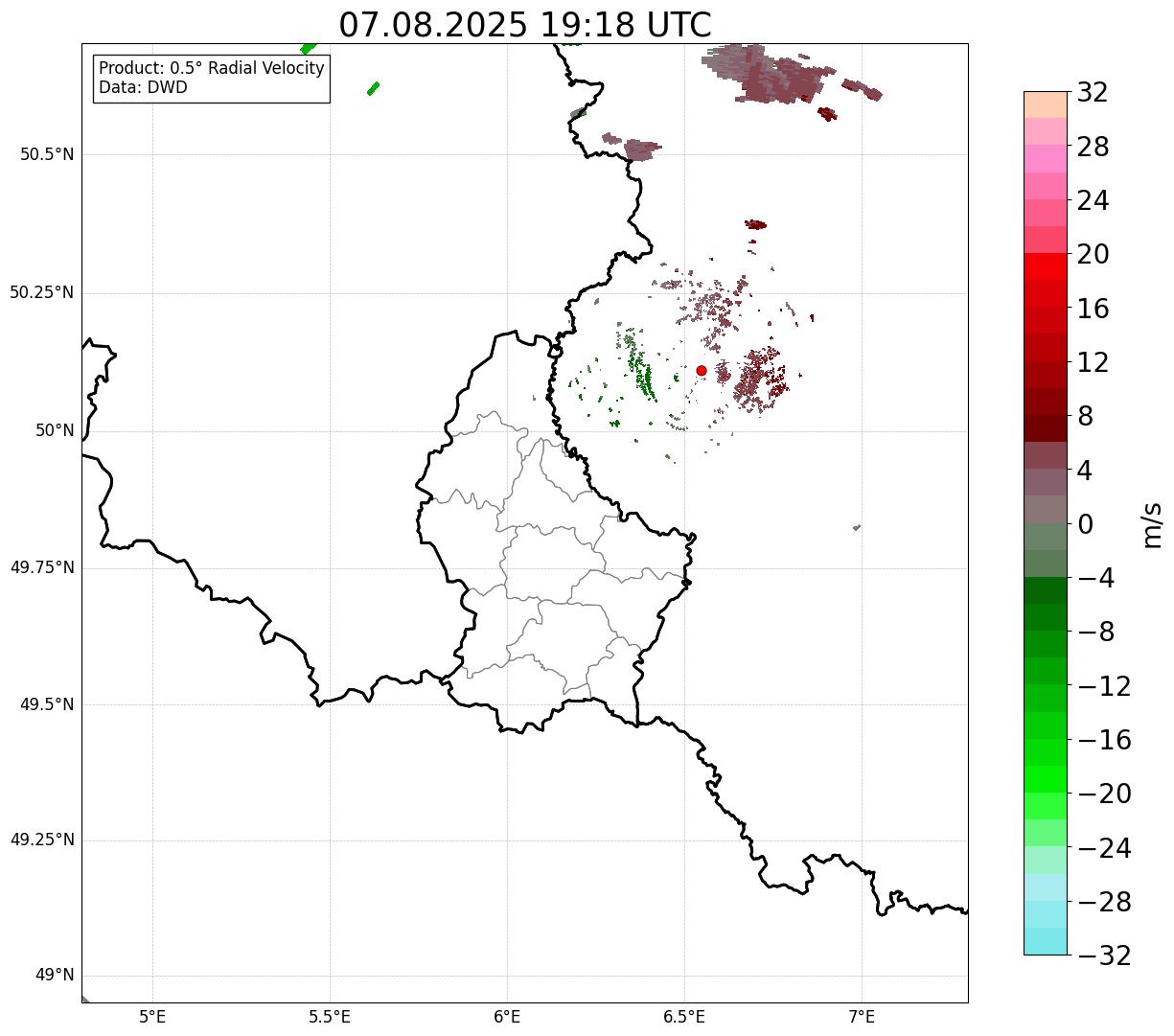
Task: Click the 50°N latitude label
Action: coord(55,430)
